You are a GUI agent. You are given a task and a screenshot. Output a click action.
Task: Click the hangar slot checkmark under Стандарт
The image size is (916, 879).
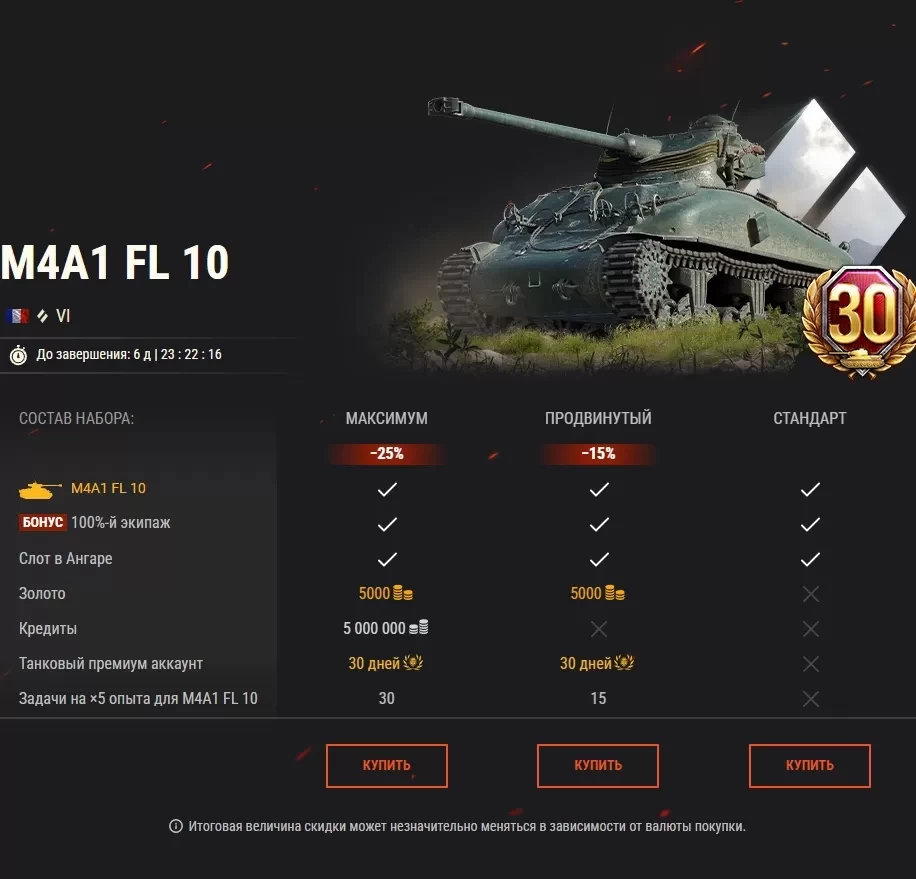810,559
